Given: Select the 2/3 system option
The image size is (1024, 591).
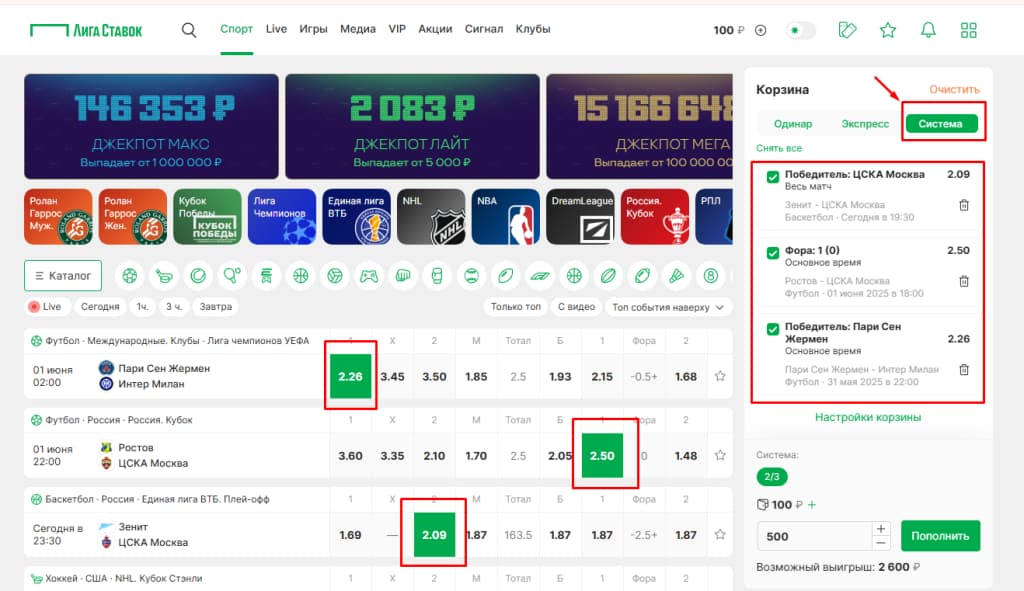Looking at the screenshot, I should click(x=772, y=477).
